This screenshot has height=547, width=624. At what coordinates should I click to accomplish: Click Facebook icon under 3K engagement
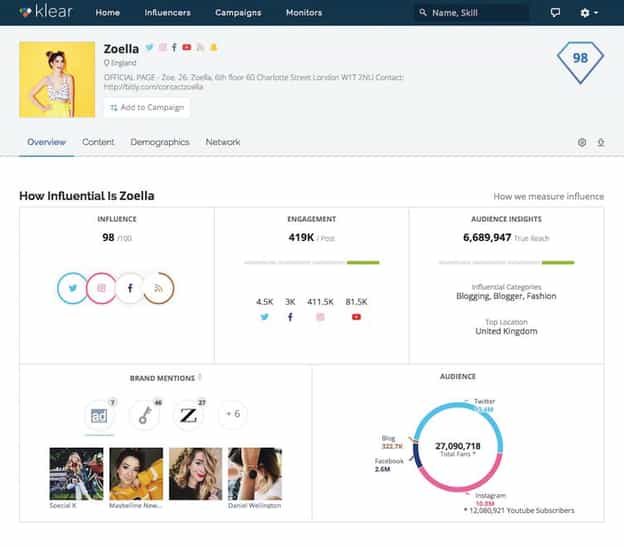coord(290,317)
